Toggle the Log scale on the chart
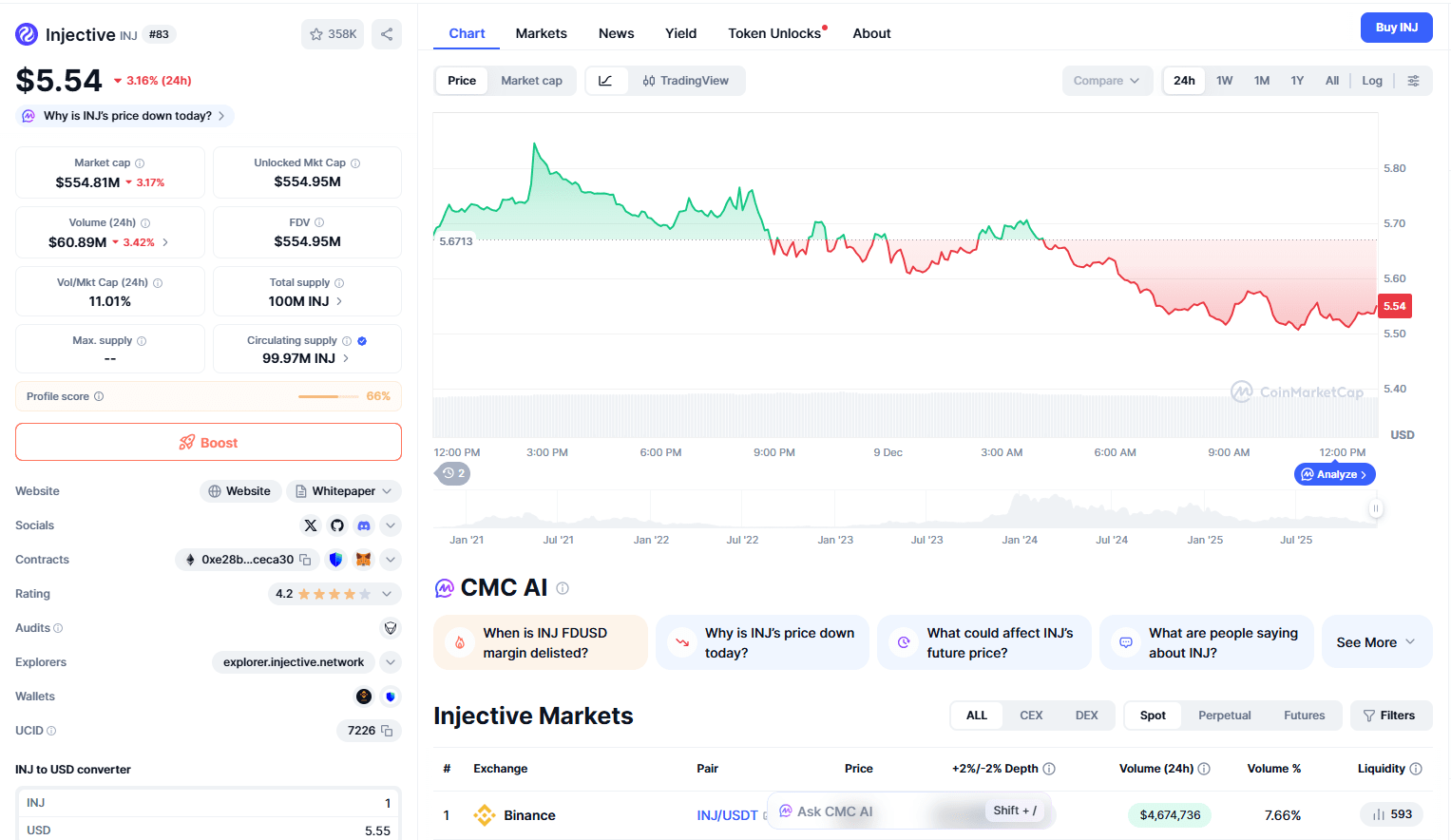This screenshot has width=1451, height=840. 1371,81
